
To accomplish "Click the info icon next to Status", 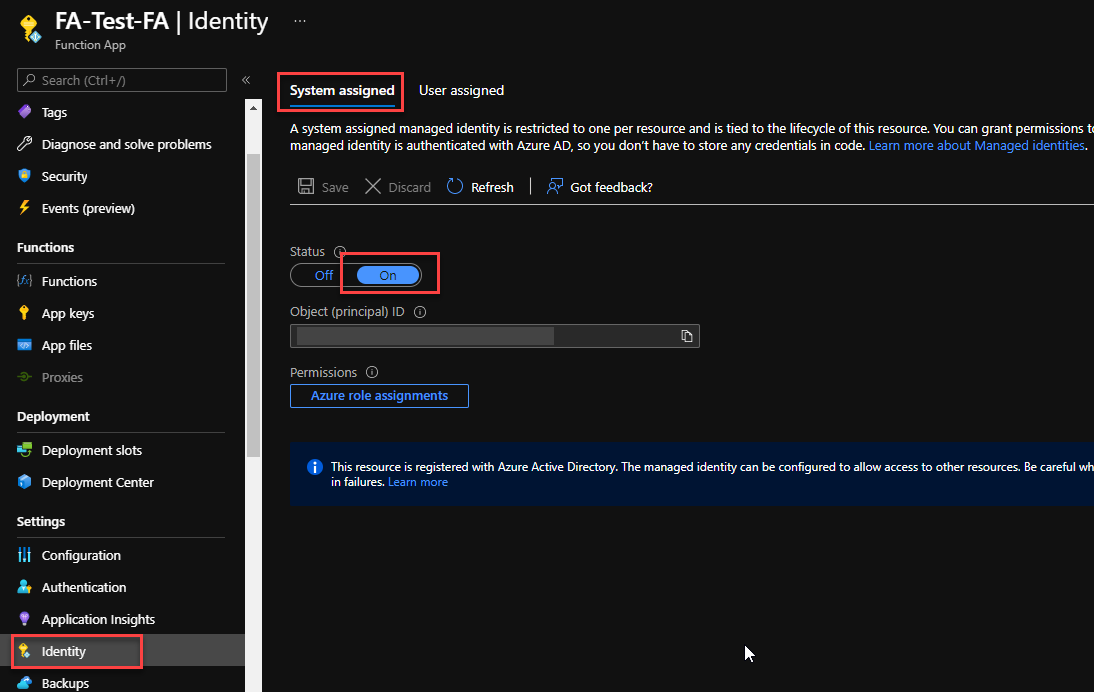I will coord(340,252).
